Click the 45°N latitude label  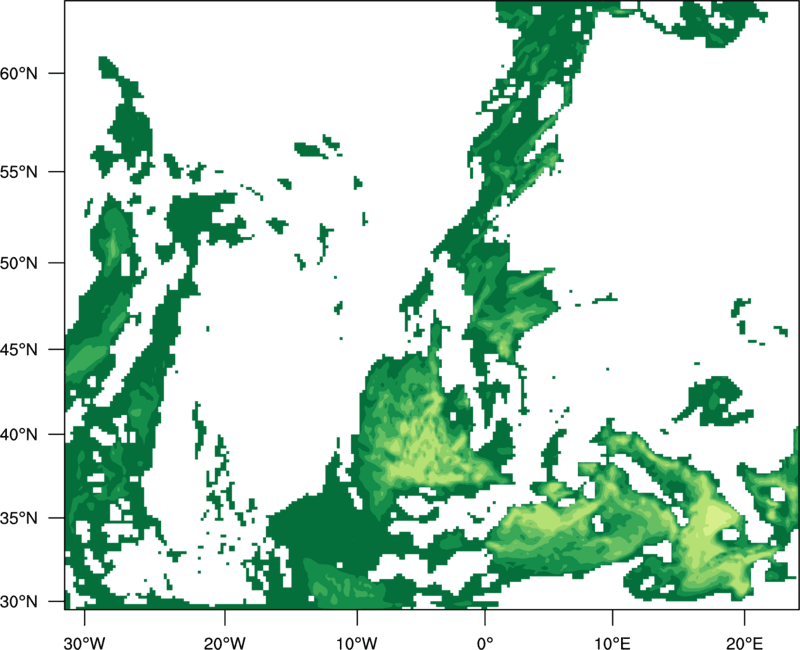[x=19, y=349]
